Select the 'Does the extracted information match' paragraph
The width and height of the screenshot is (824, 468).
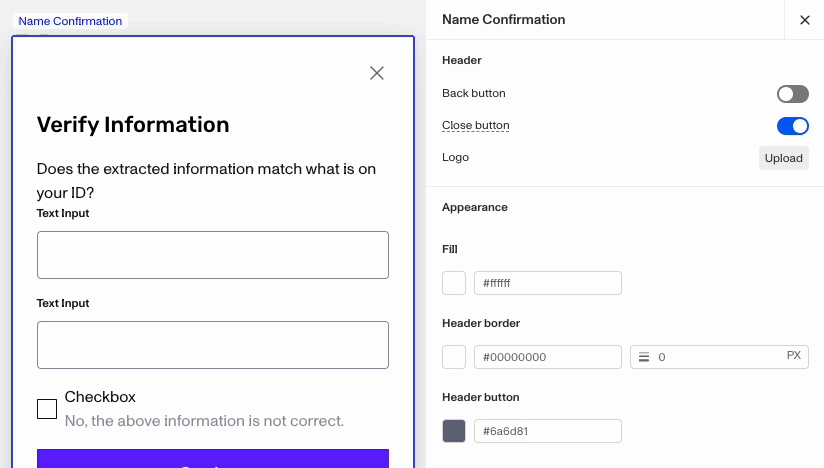pyautogui.click(x=206, y=181)
